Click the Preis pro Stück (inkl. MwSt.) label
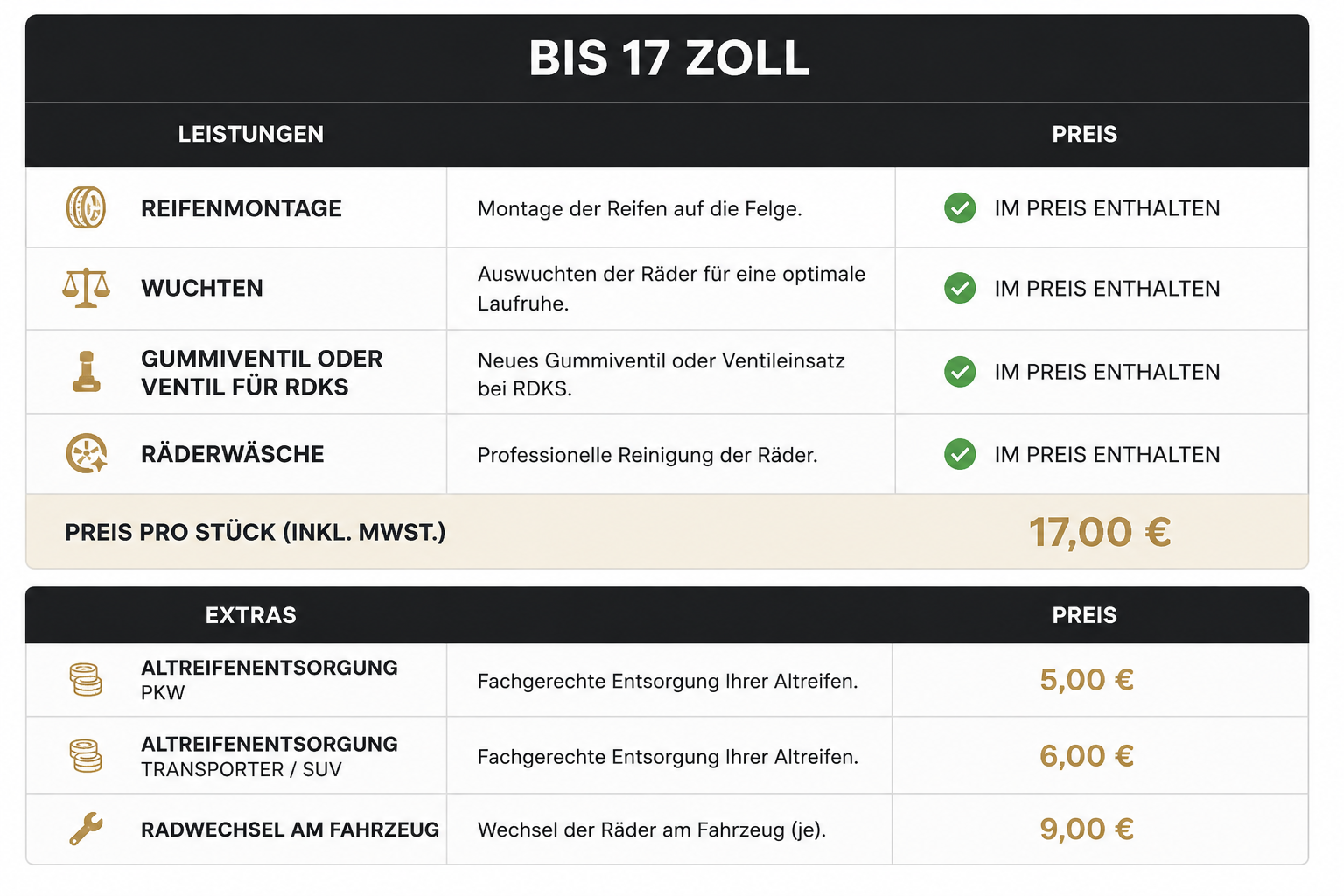This screenshot has height=896, width=1344. pyautogui.click(x=255, y=532)
